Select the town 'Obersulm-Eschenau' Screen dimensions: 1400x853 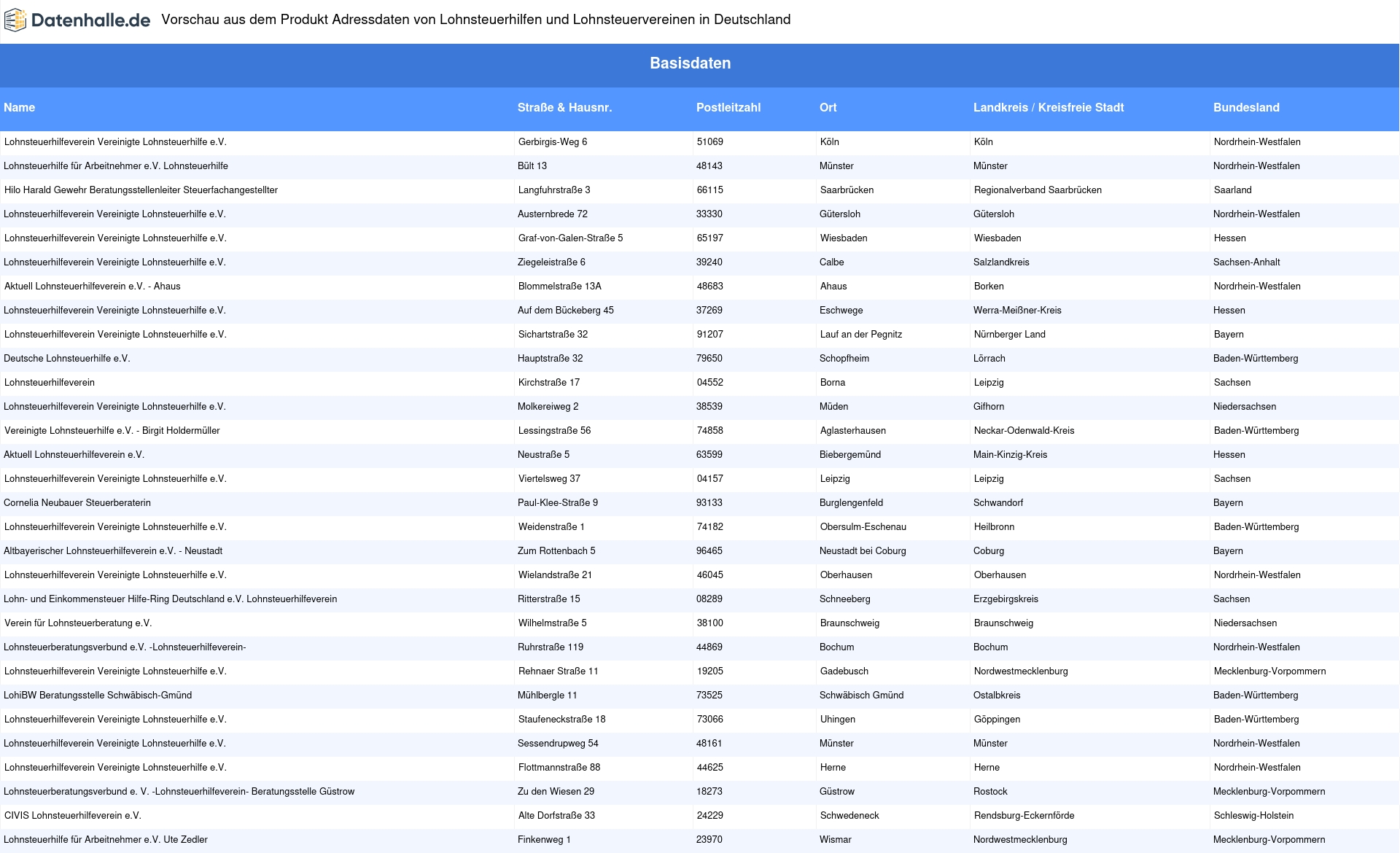tap(863, 526)
